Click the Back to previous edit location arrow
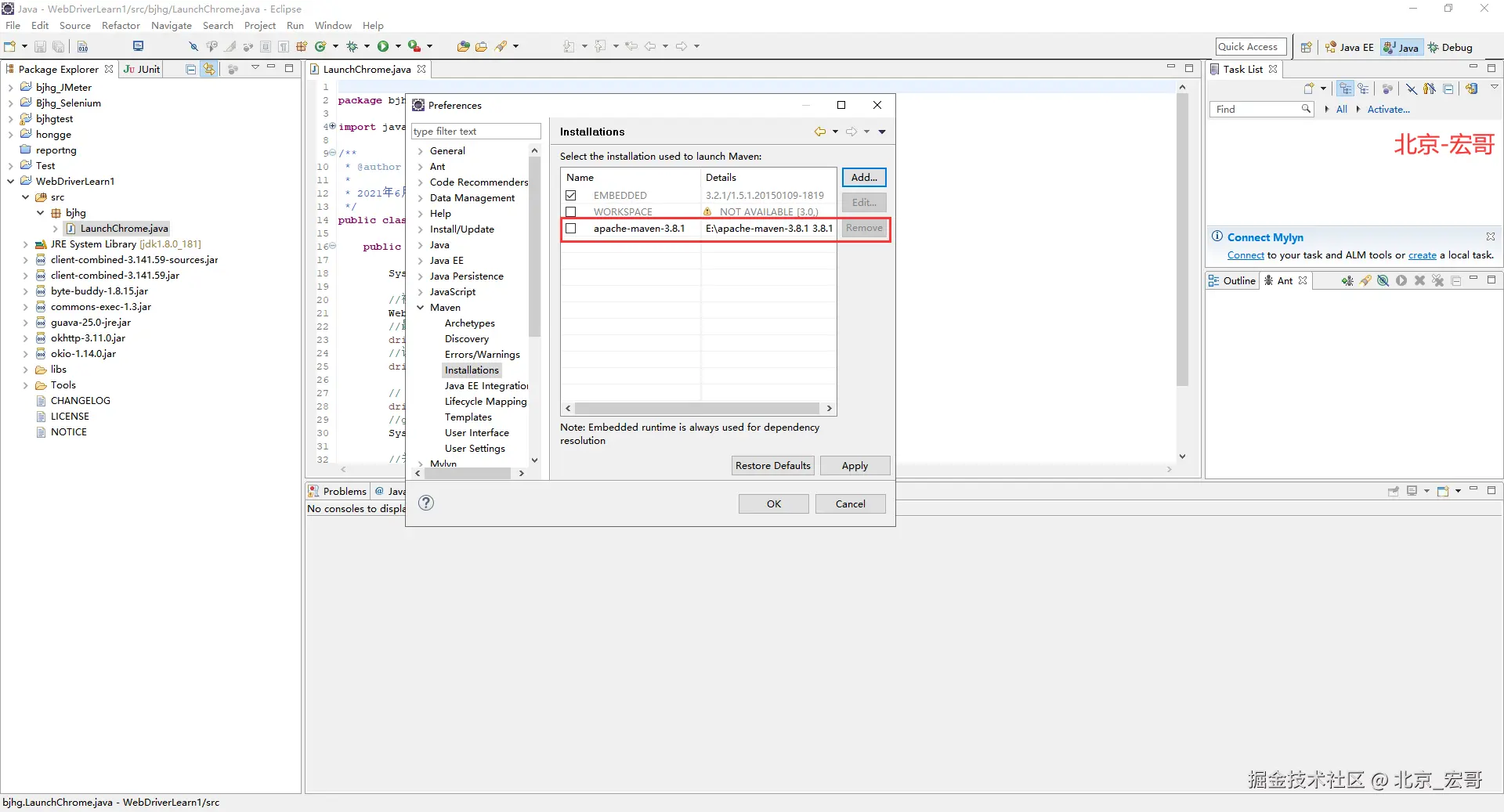1504x812 pixels. [650, 47]
